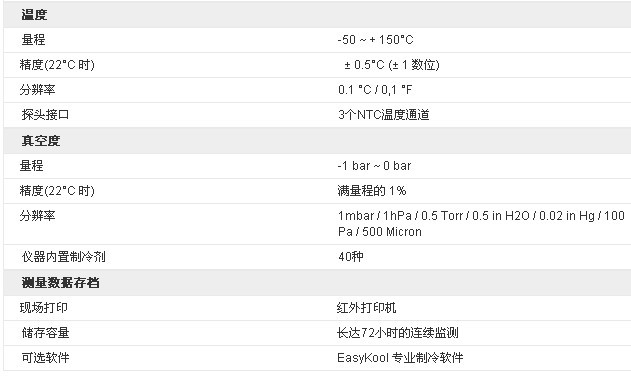
Task: Click the 1mbar / 1hPa resolution text
Action: click(x=481, y=216)
